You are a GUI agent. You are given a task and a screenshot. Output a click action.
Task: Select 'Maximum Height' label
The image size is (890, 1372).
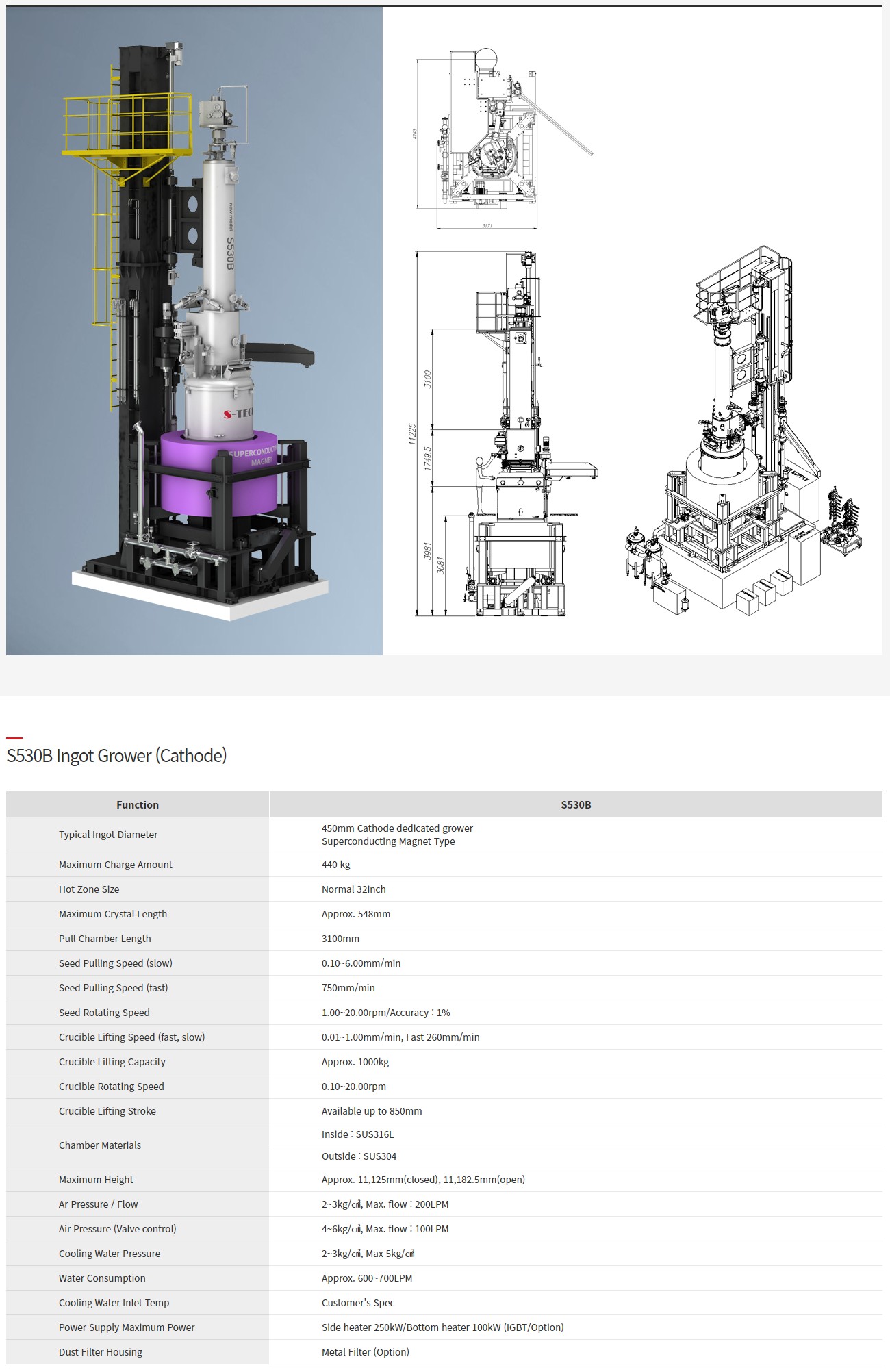(96, 1180)
